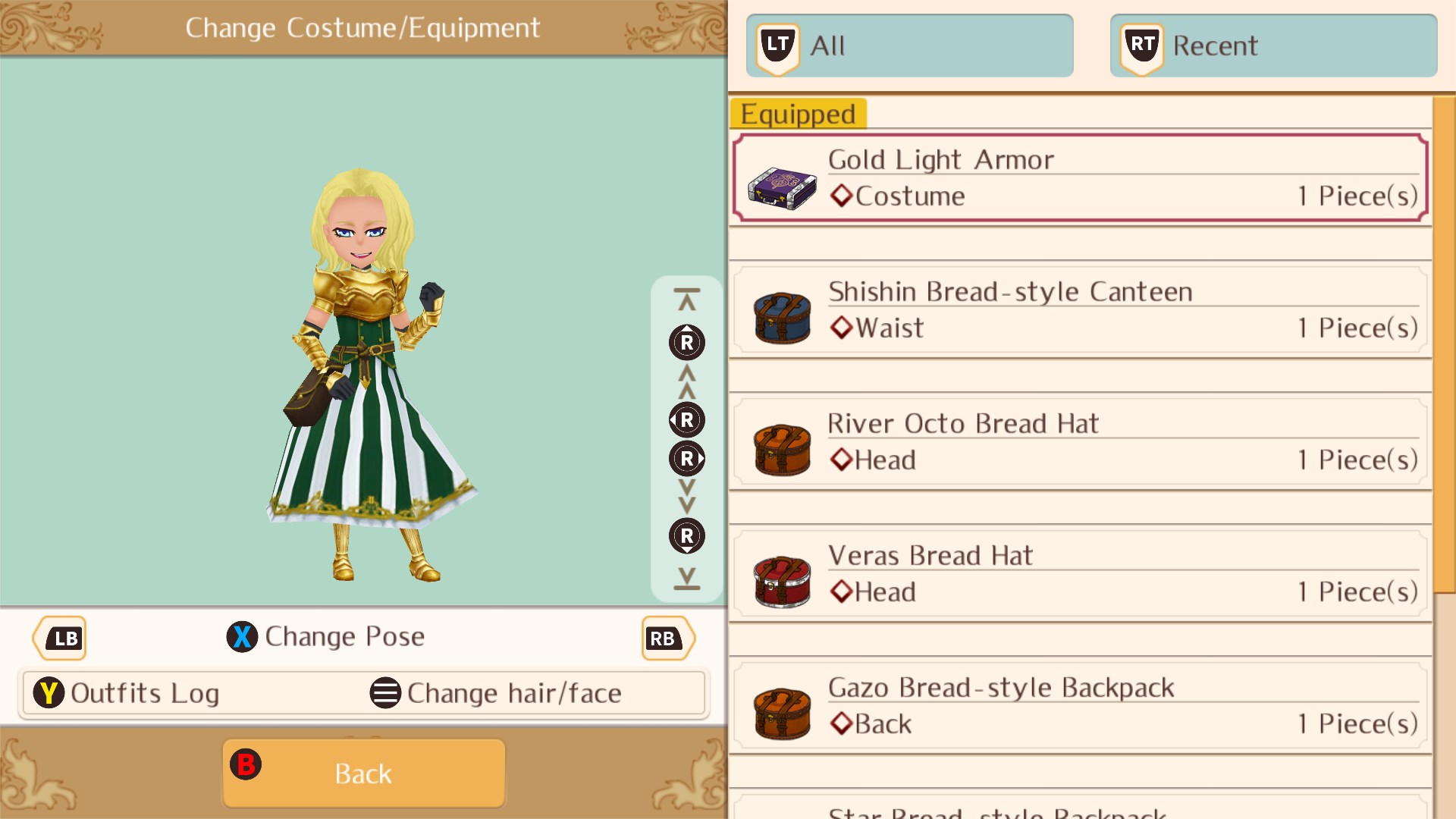This screenshot has width=1456, height=819.
Task: Open the Outfits Log
Action: point(127,693)
